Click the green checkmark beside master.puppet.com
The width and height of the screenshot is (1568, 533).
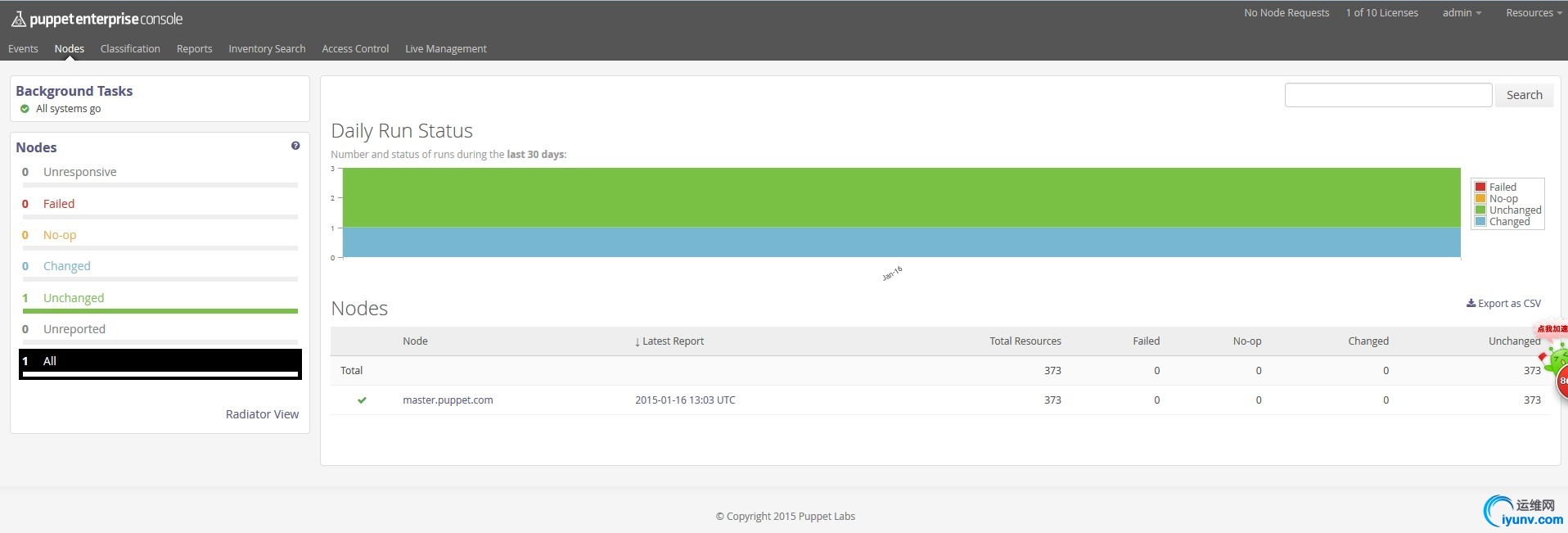[x=362, y=400]
